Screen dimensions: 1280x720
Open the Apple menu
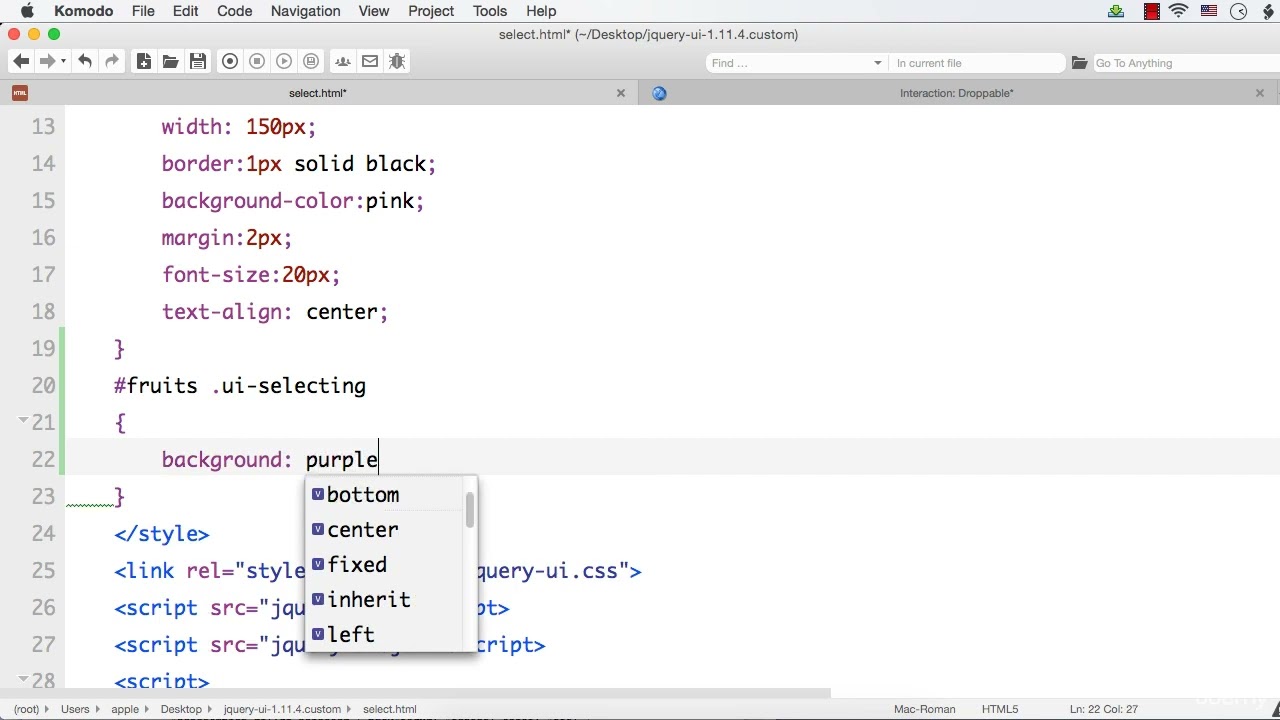tap(26, 11)
